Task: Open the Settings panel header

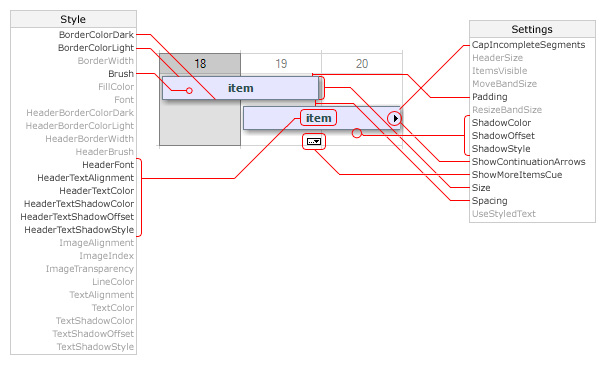Action: (x=532, y=29)
